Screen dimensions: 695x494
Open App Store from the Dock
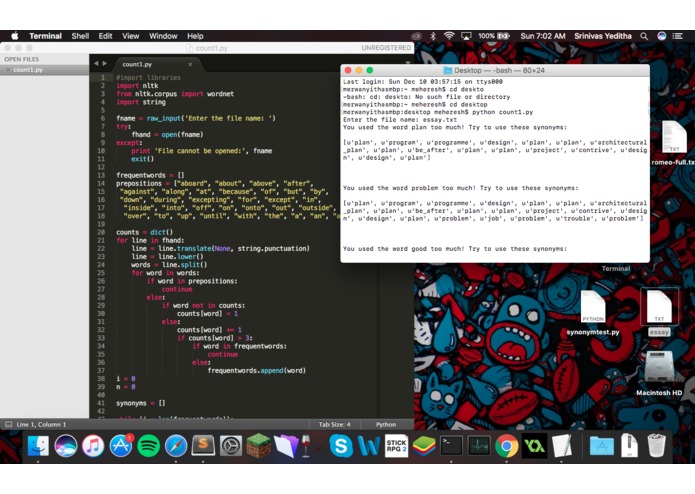[121, 446]
